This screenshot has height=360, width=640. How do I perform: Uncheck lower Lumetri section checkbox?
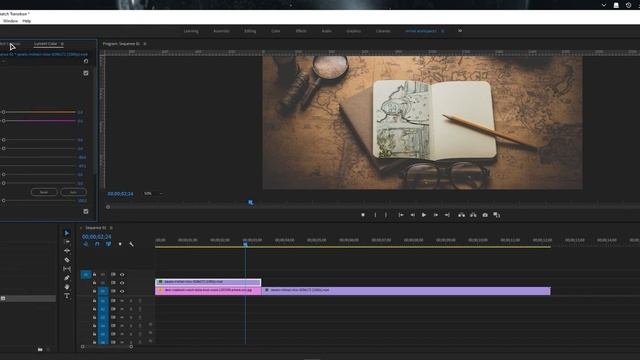pos(86,211)
